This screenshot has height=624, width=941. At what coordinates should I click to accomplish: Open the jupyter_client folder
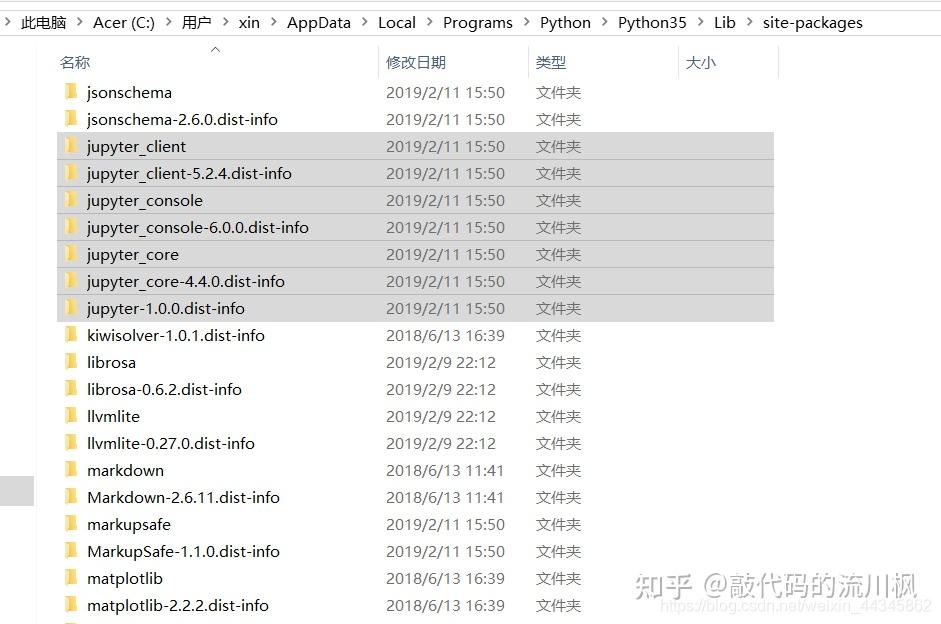pyautogui.click(x=136, y=146)
